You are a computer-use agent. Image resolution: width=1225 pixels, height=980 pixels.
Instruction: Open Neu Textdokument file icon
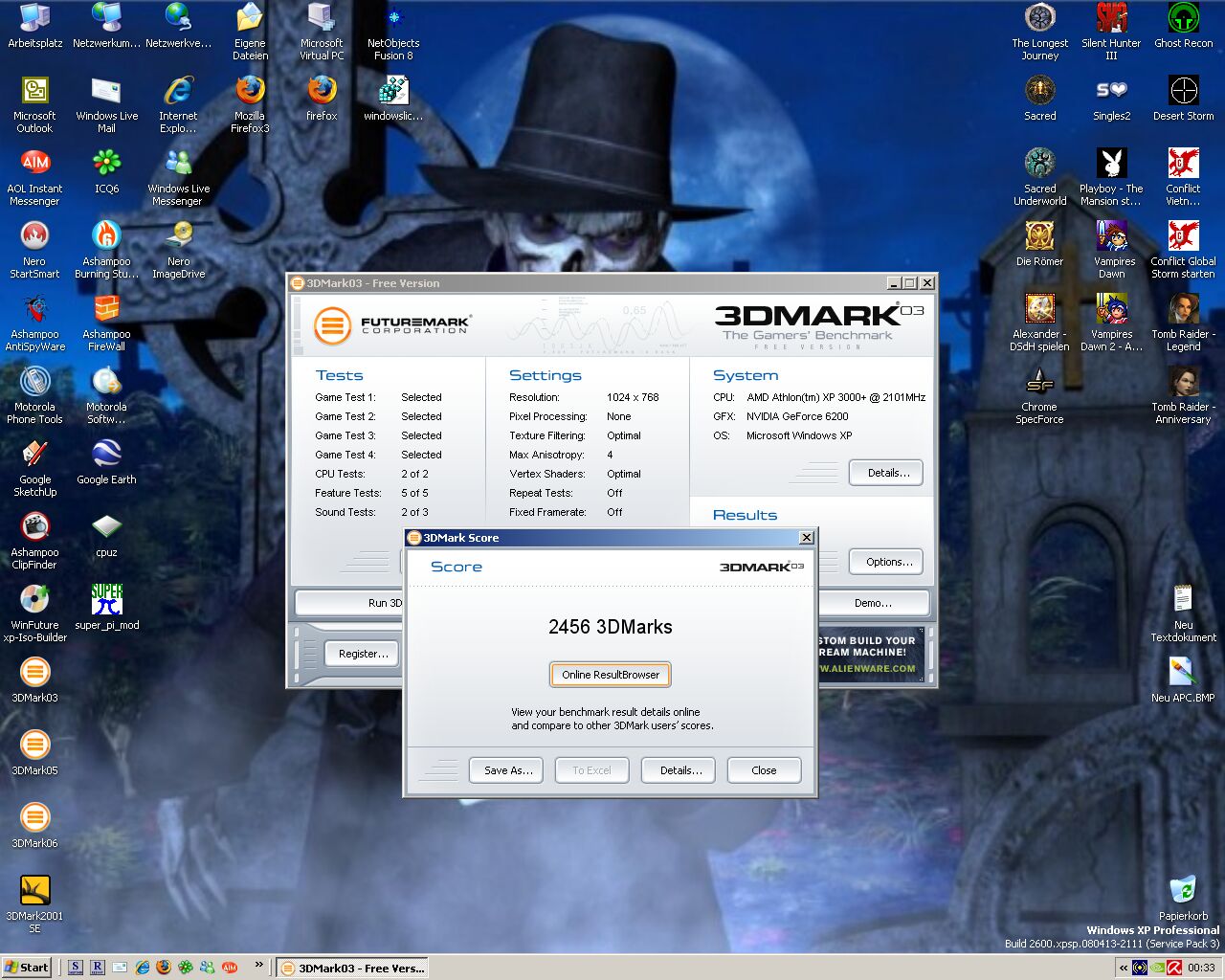click(1184, 612)
